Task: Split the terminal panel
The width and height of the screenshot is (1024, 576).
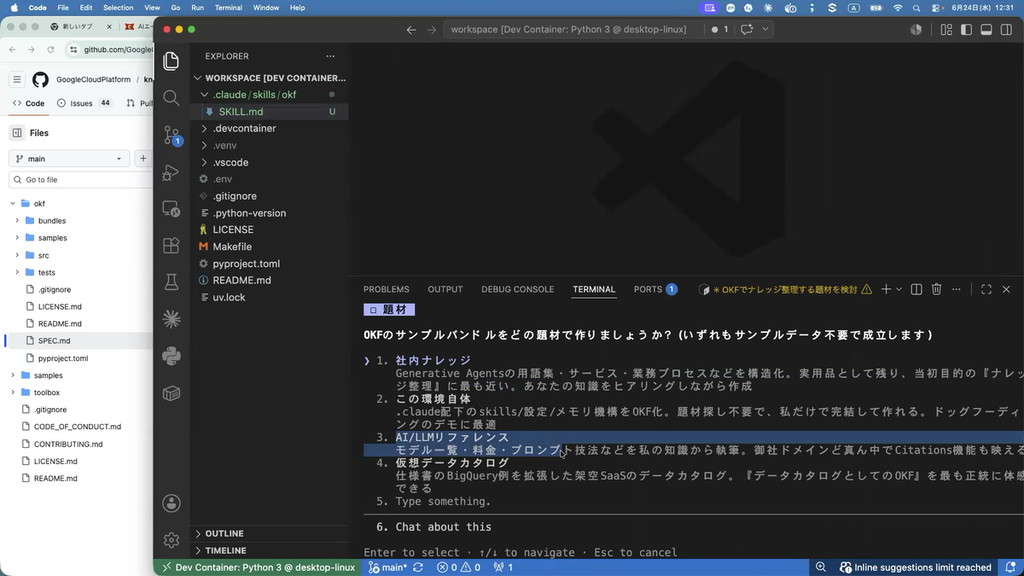Action: coord(916,289)
